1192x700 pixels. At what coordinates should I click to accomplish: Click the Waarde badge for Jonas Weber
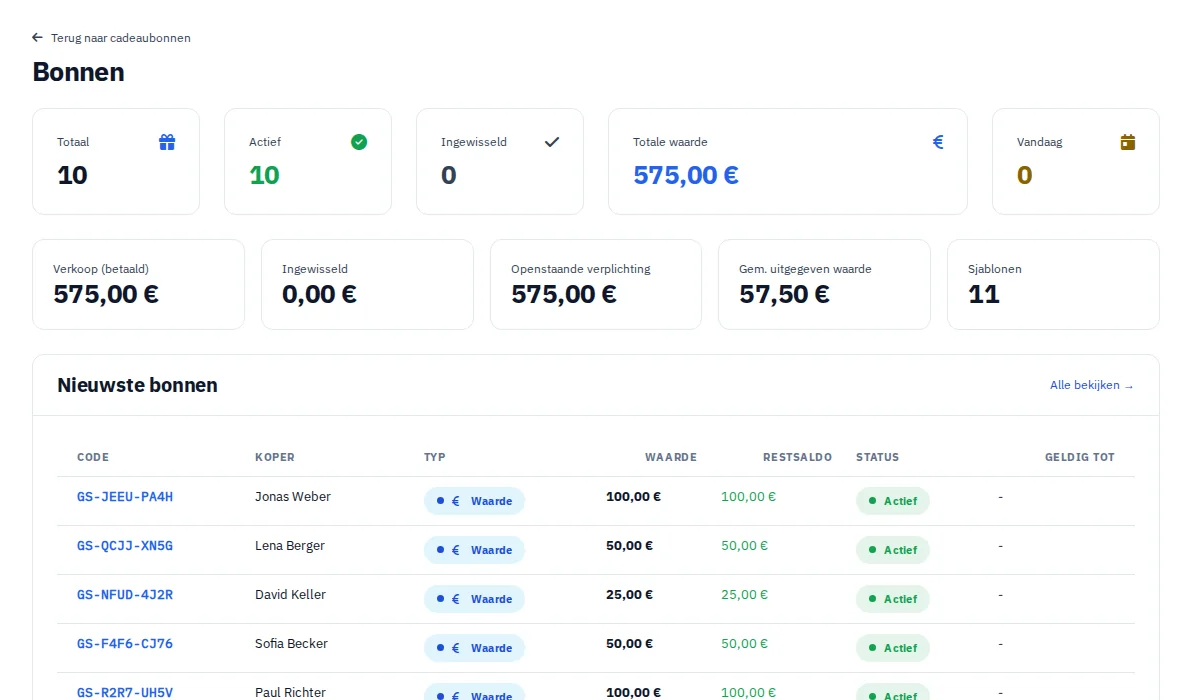coord(474,501)
